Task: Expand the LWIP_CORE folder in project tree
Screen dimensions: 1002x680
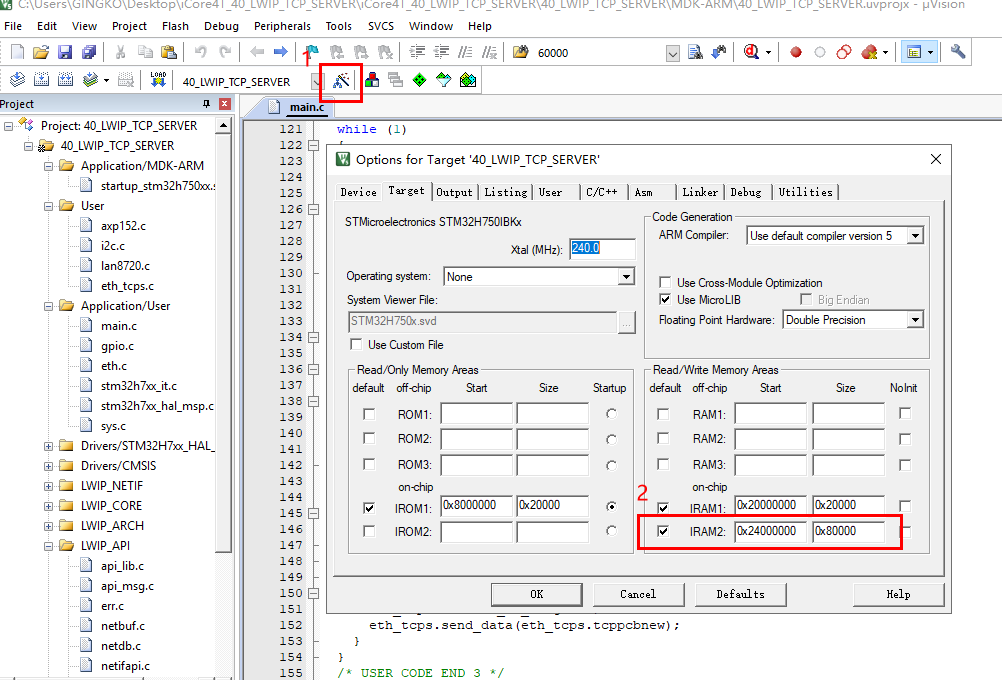Action: [x=48, y=506]
